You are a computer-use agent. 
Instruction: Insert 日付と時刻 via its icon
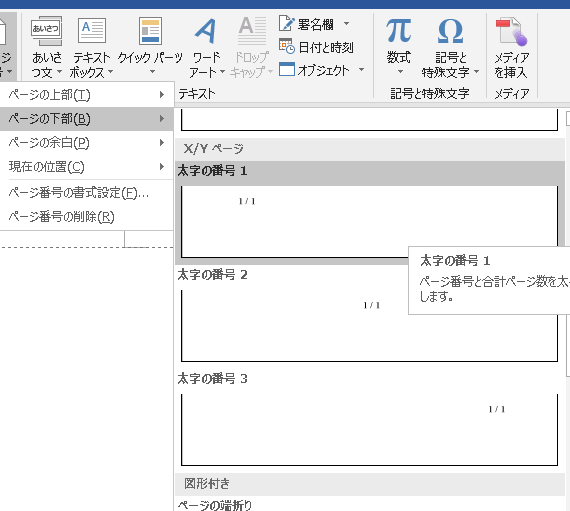click(x=287, y=47)
